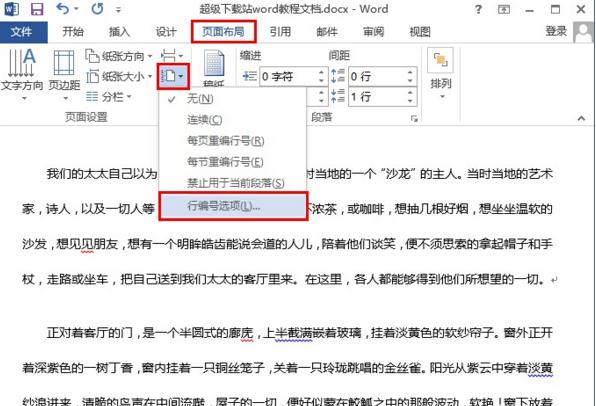Collapse the ribbon with the chevron
This screenshot has height=406, width=596.
[581, 118]
